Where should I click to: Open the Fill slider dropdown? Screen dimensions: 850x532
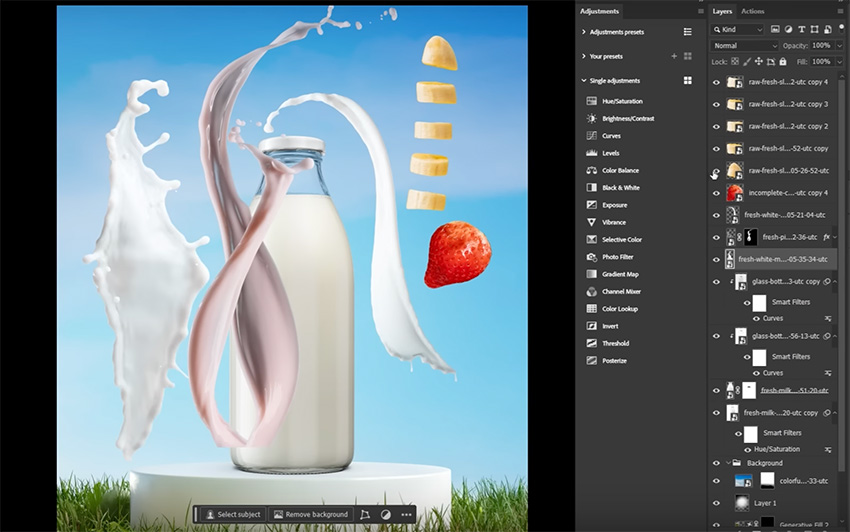pos(839,62)
